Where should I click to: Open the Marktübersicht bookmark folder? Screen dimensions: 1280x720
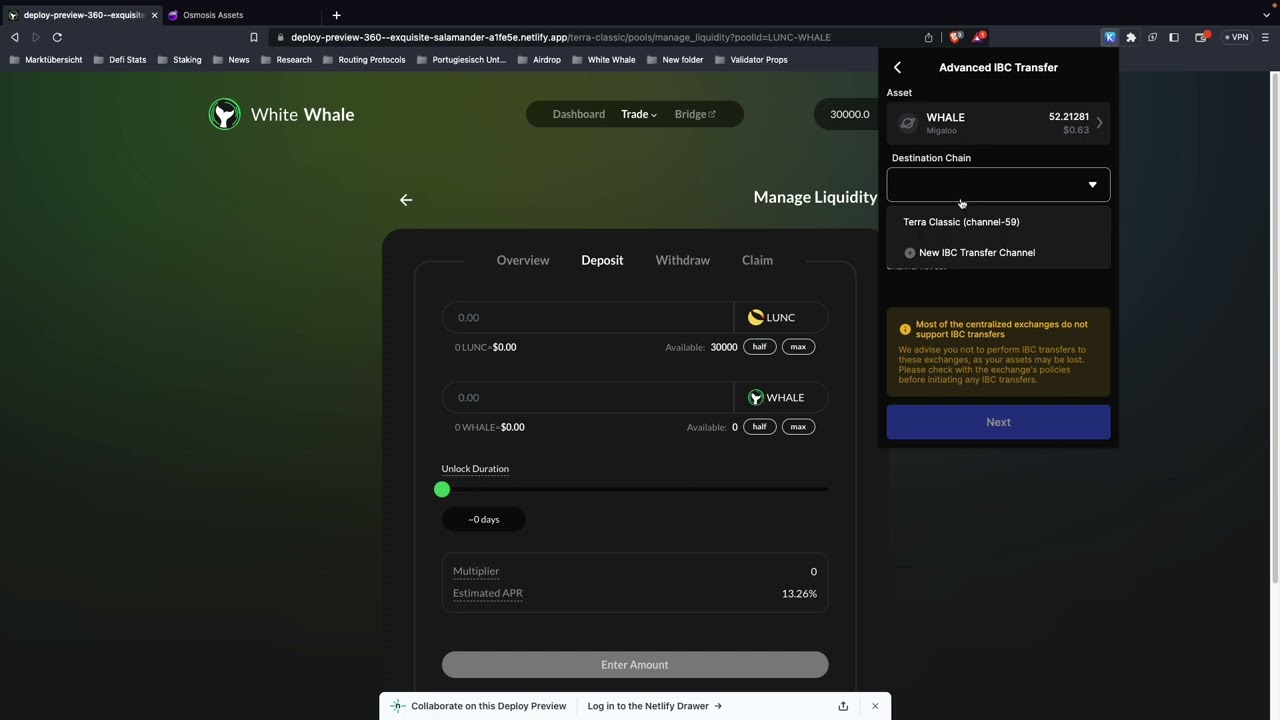pos(46,60)
